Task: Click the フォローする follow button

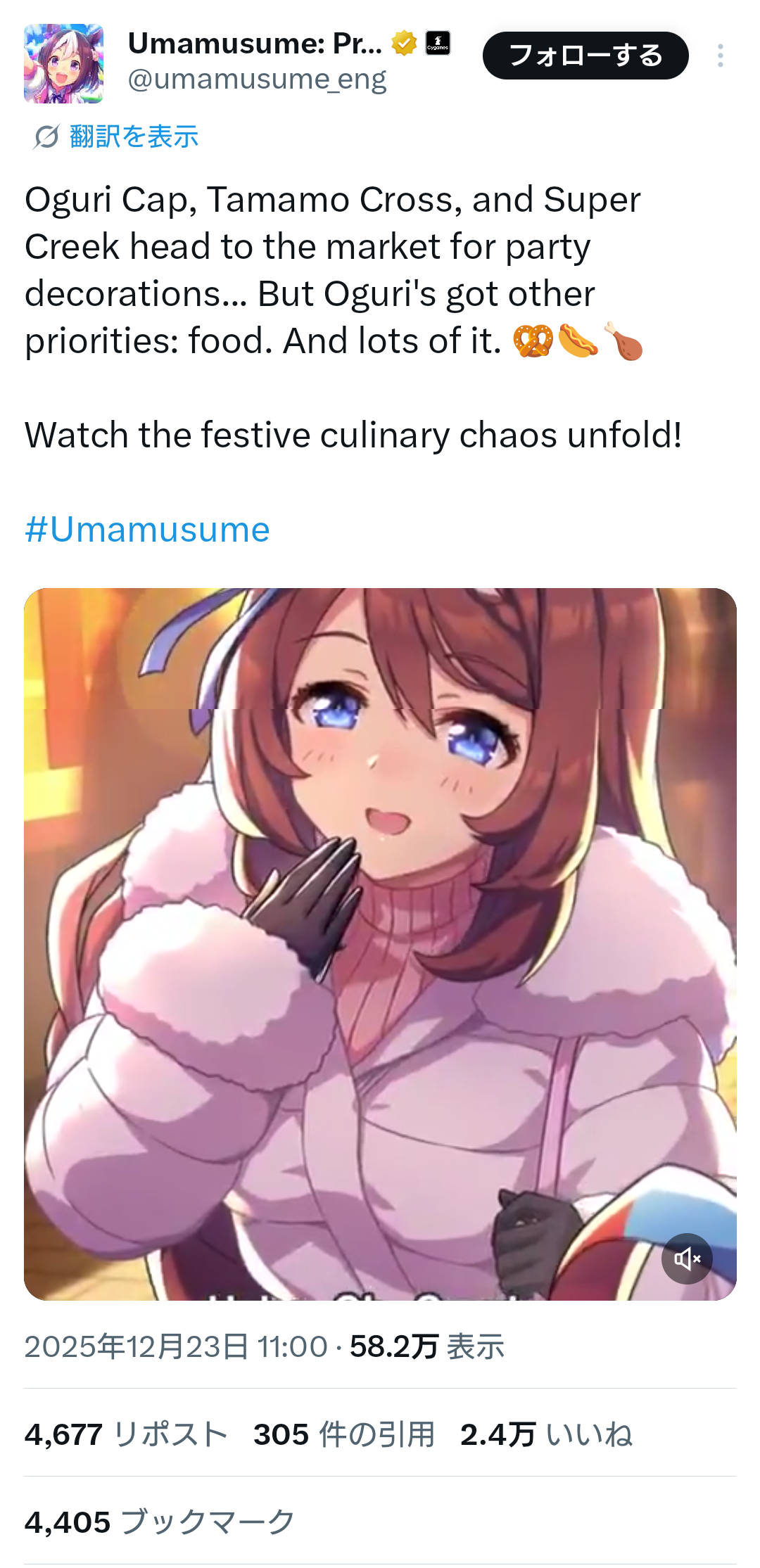Action: pos(585,56)
